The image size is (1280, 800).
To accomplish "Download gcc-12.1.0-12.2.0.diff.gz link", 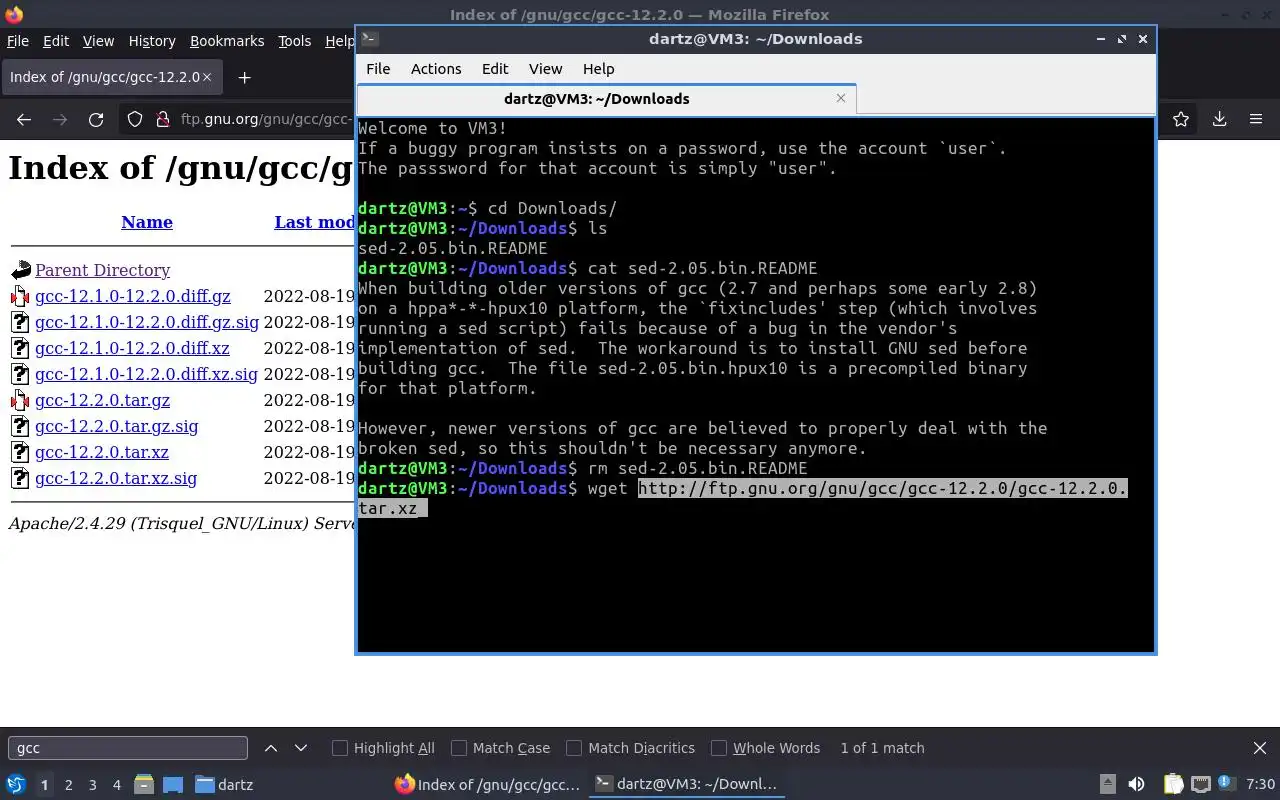I will coord(133,296).
